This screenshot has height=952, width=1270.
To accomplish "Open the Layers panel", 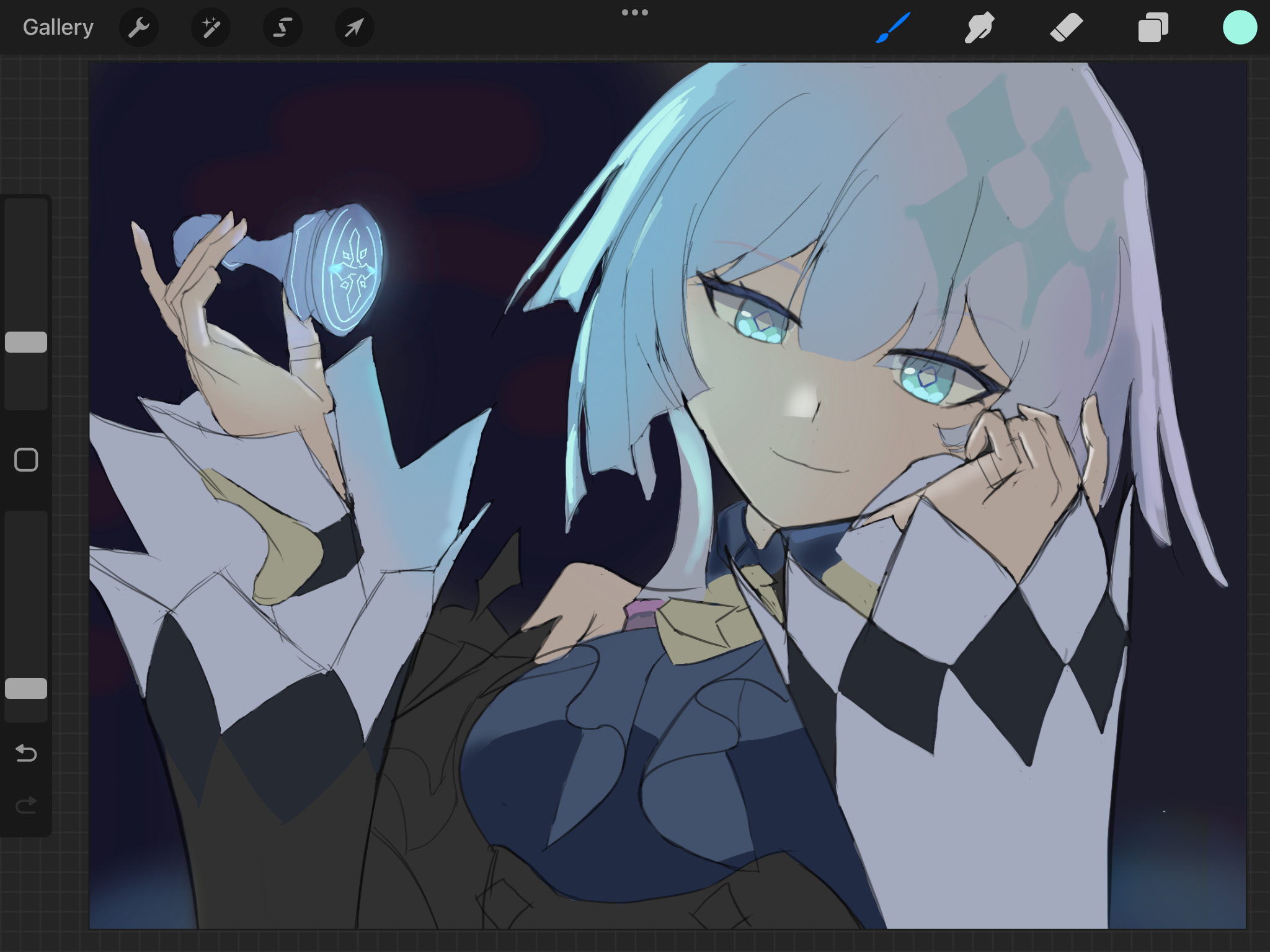I will pos(1153,27).
